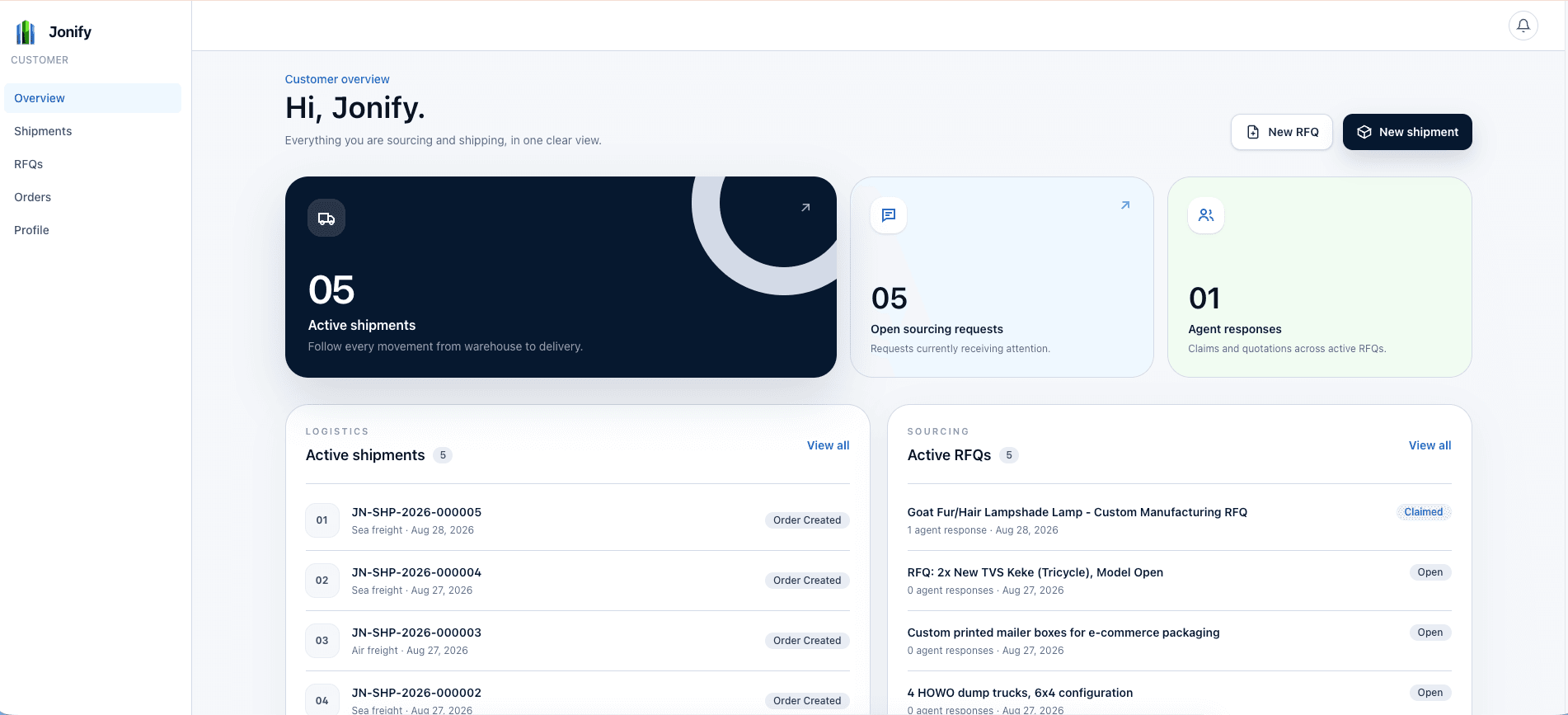
Task: Open shipment JN-SHP-2026-000005
Action: click(577, 520)
